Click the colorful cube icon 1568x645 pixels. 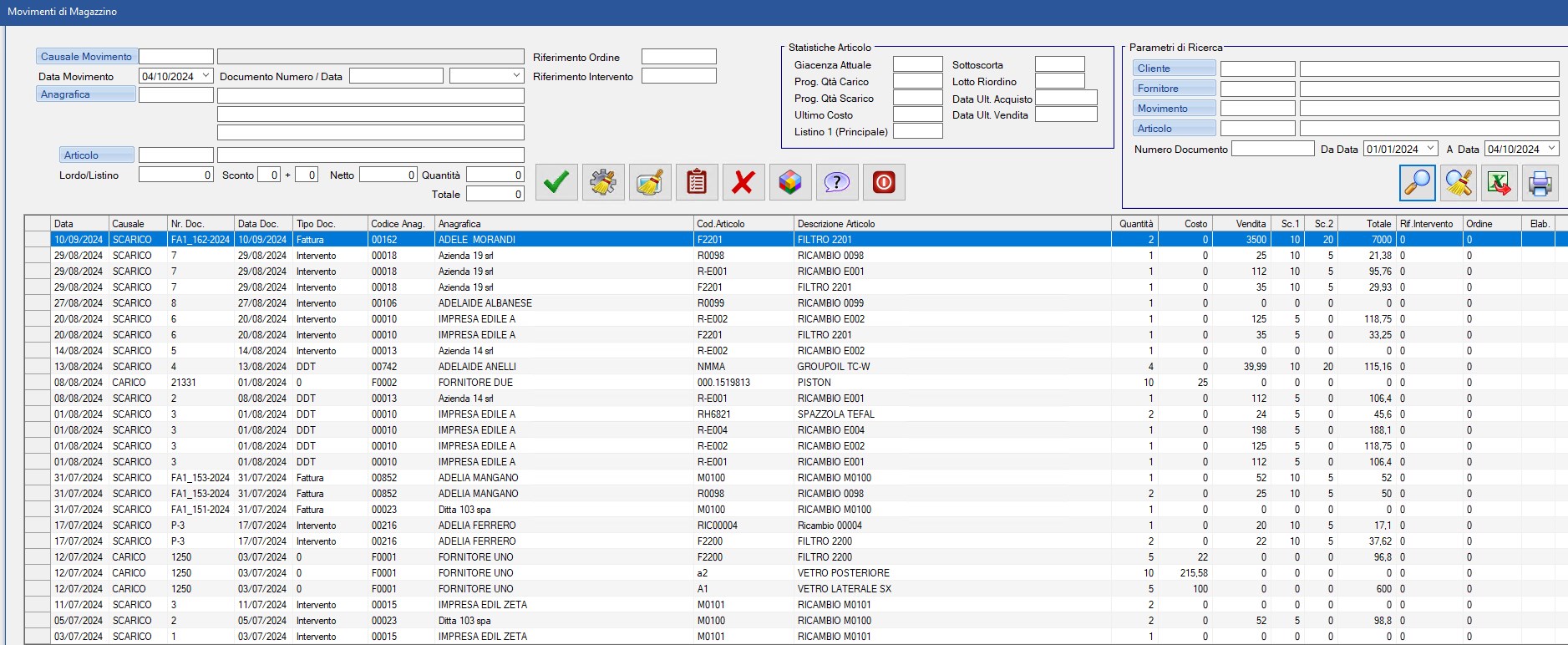pyautogui.click(x=790, y=182)
